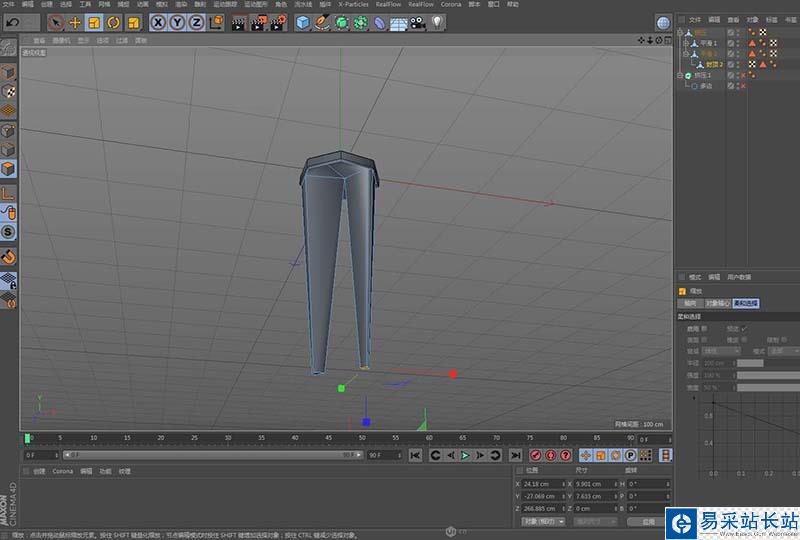Click the Undo arrow icon
This screenshot has width=800, height=540.
tap(12, 22)
